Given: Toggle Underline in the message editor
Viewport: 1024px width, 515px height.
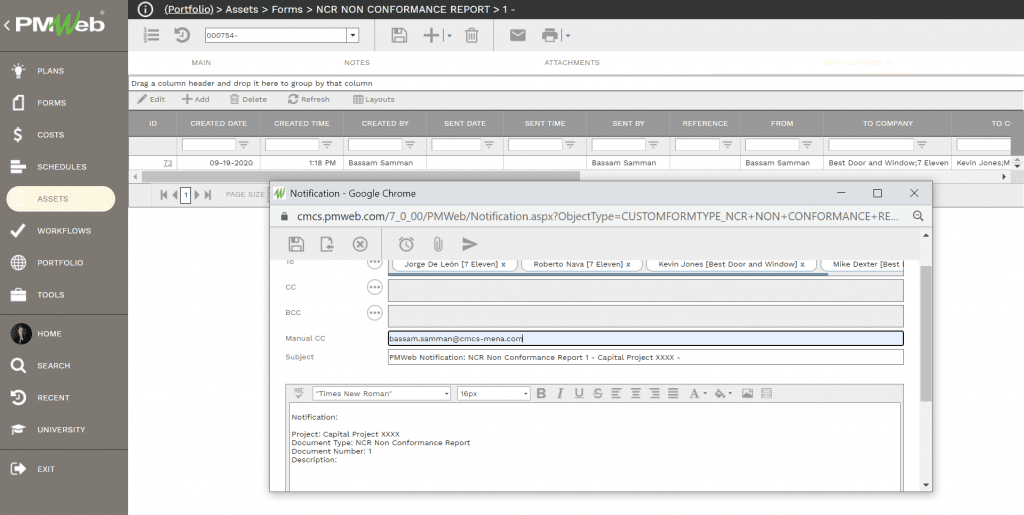Looking at the screenshot, I should point(579,393).
